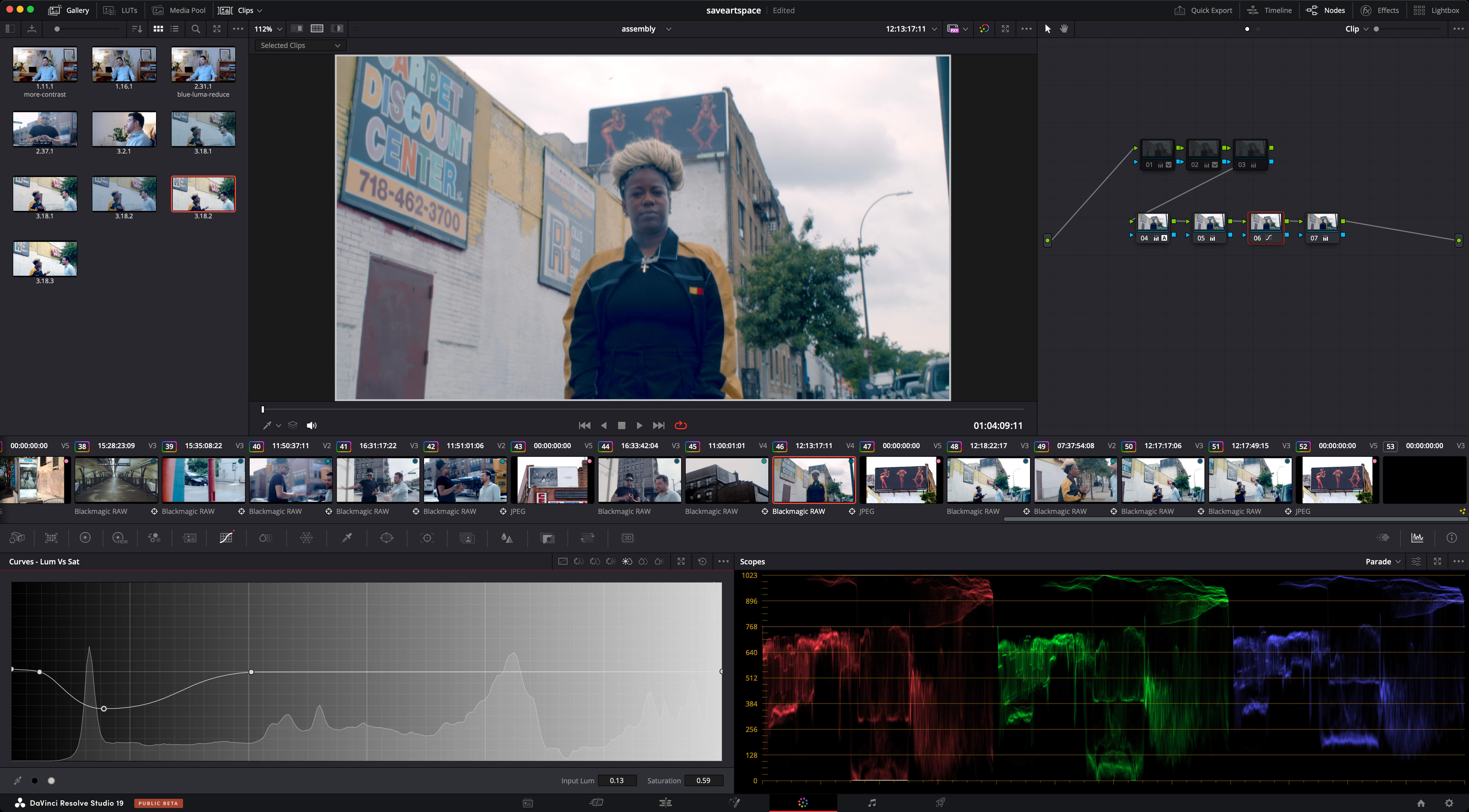The image size is (1469, 812).
Task: Change the Parade scope type dropdown
Action: tap(1383, 562)
